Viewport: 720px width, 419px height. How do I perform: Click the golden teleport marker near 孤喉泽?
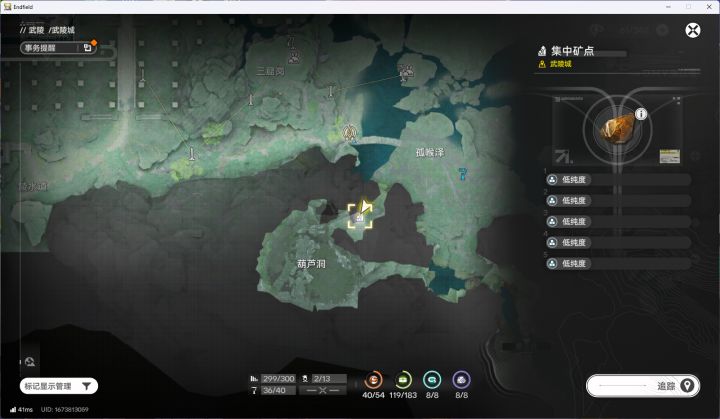[350, 133]
